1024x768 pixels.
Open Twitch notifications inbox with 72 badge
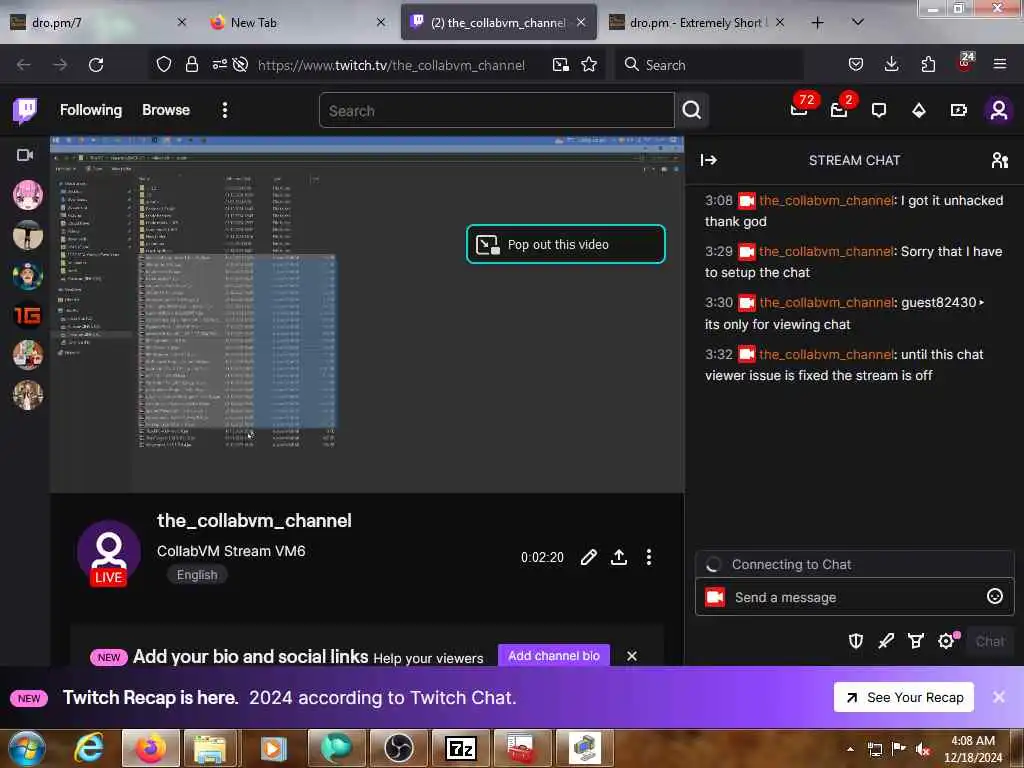point(799,110)
